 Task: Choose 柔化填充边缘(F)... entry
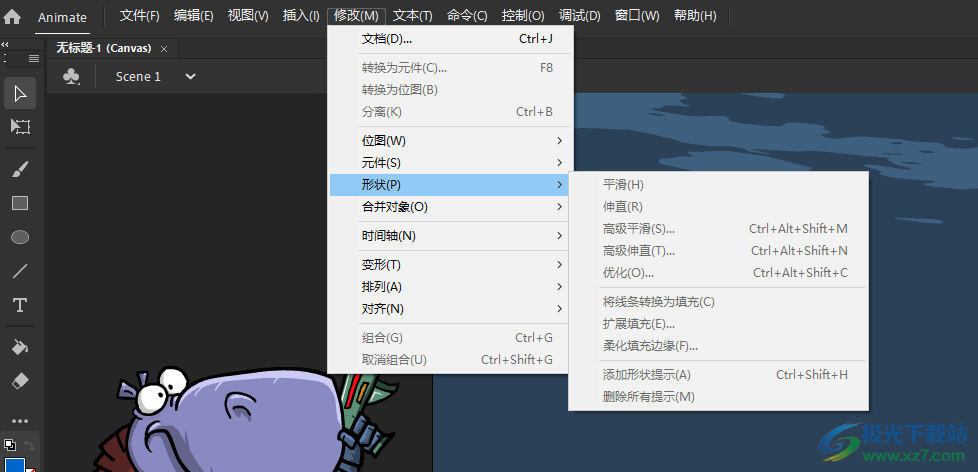[719, 345]
